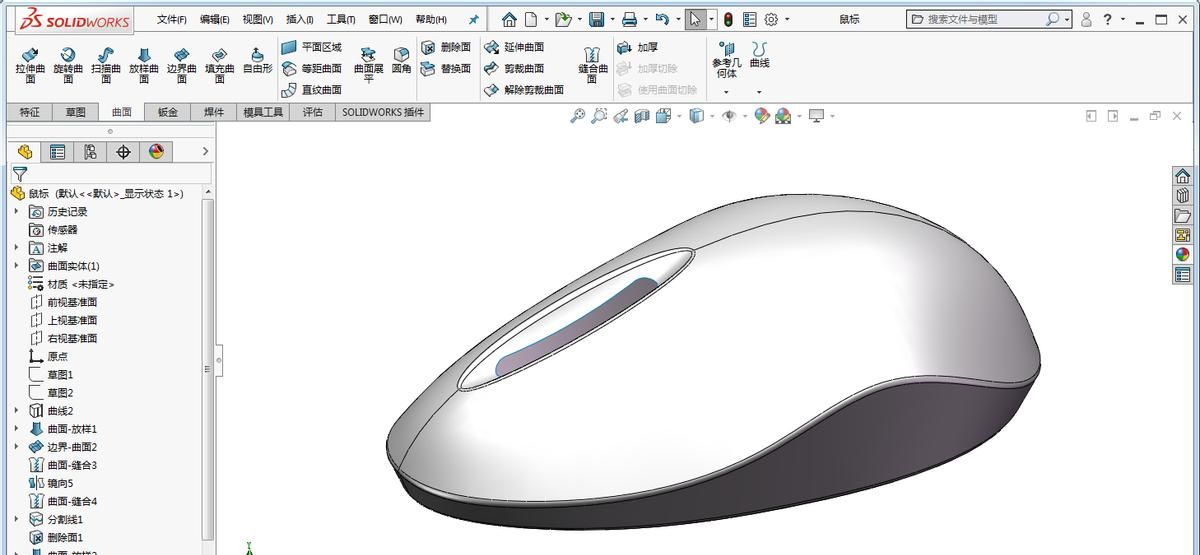Image resolution: width=1200 pixels, height=555 pixels.
Task: Select the 边界曲面 boundary surface tool
Action: (x=182, y=66)
